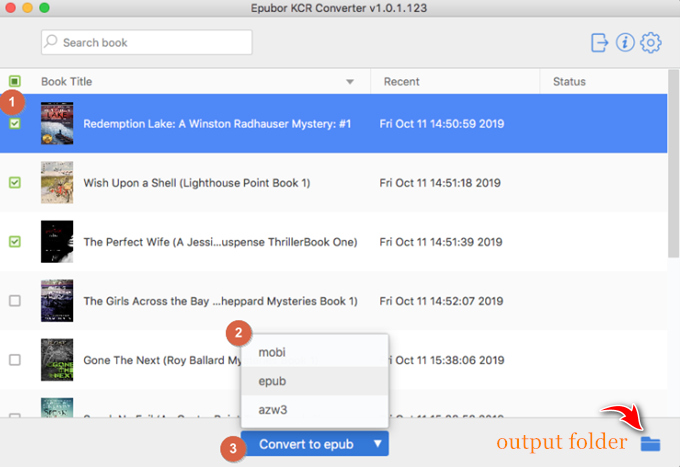
Task: Open format dropdown arrow beside Convert button
Action: point(378,444)
